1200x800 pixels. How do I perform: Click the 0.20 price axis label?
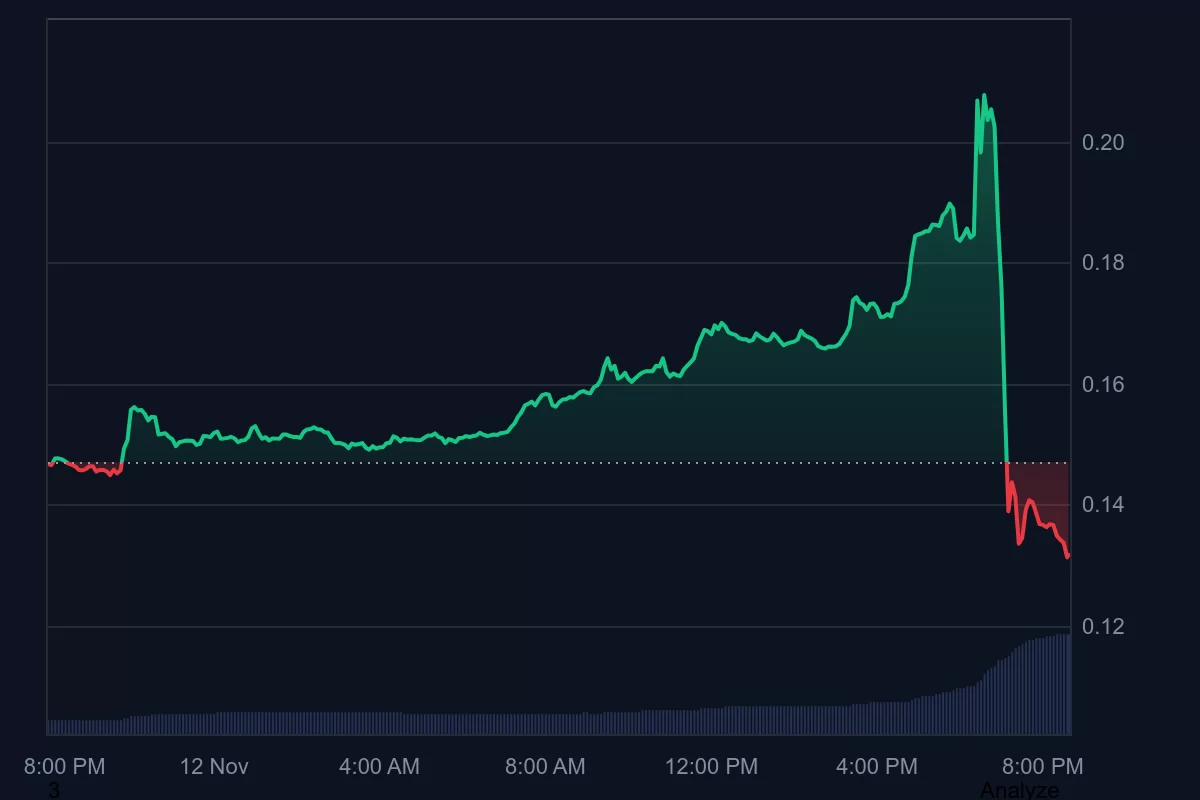click(1103, 143)
